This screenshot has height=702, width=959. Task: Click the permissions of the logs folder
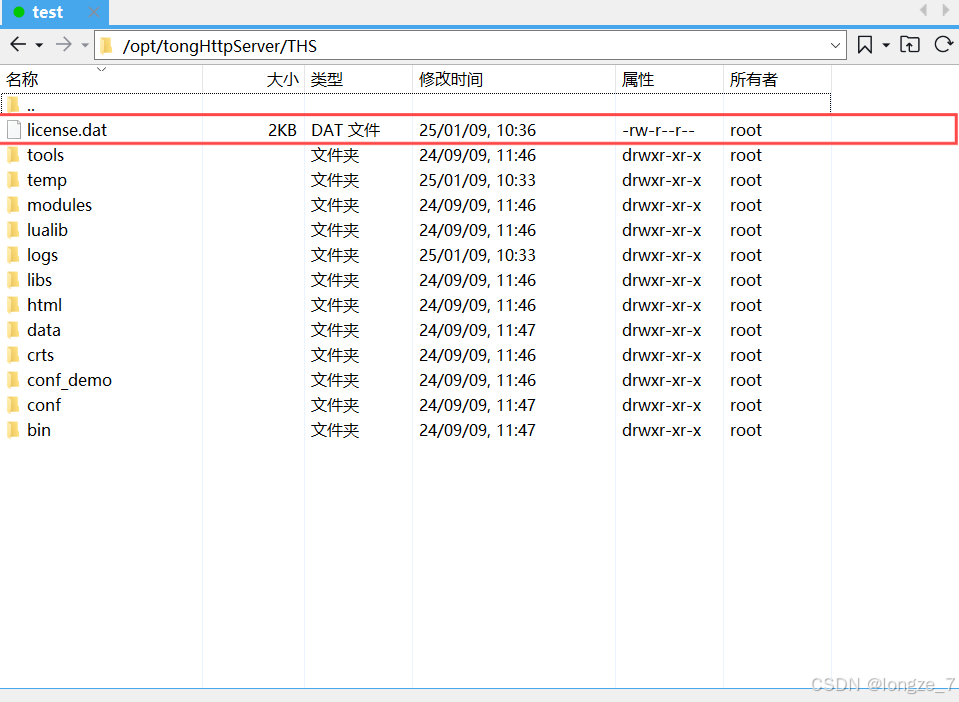pos(661,256)
